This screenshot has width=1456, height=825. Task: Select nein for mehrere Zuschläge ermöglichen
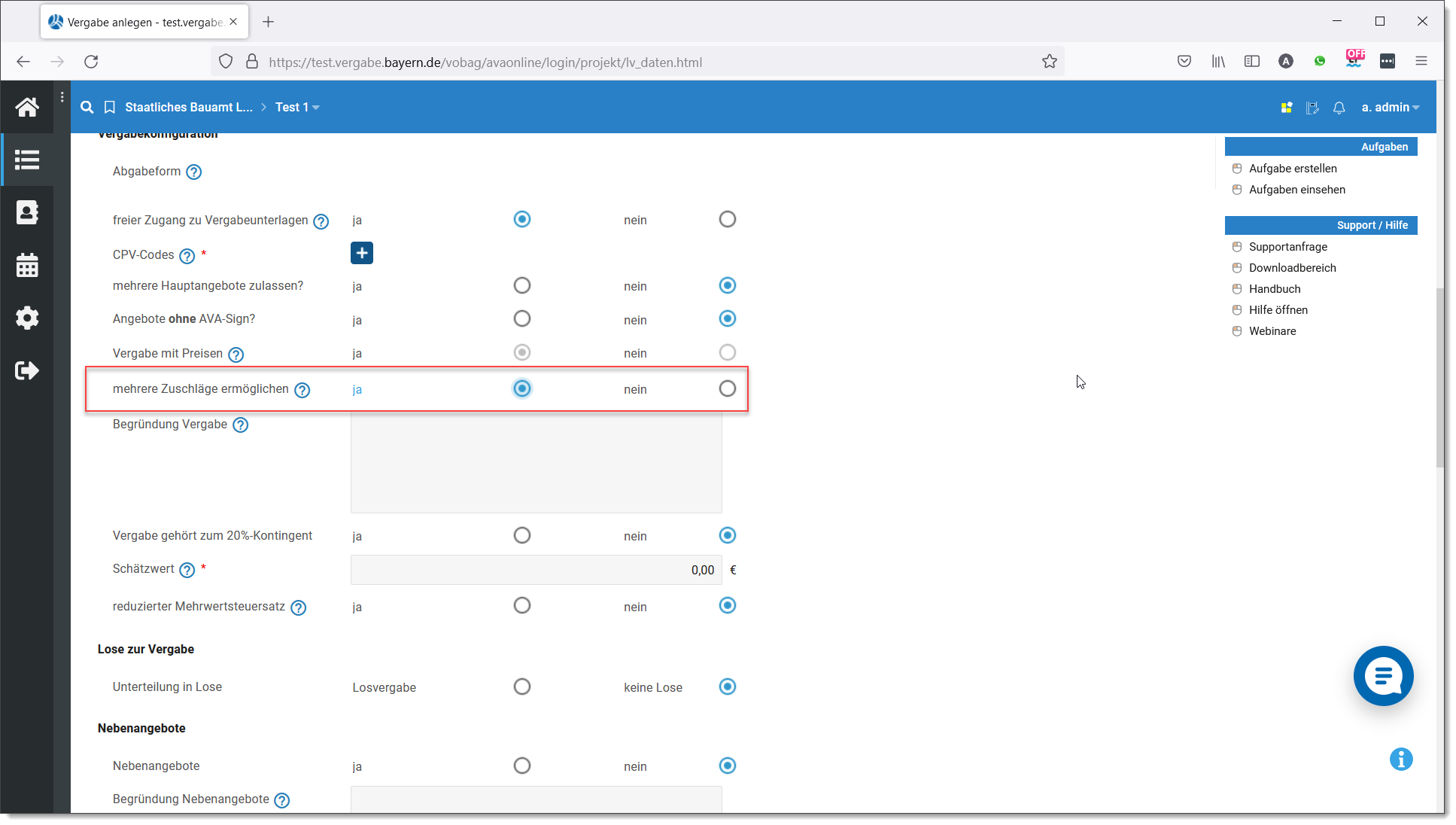pyautogui.click(x=728, y=388)
